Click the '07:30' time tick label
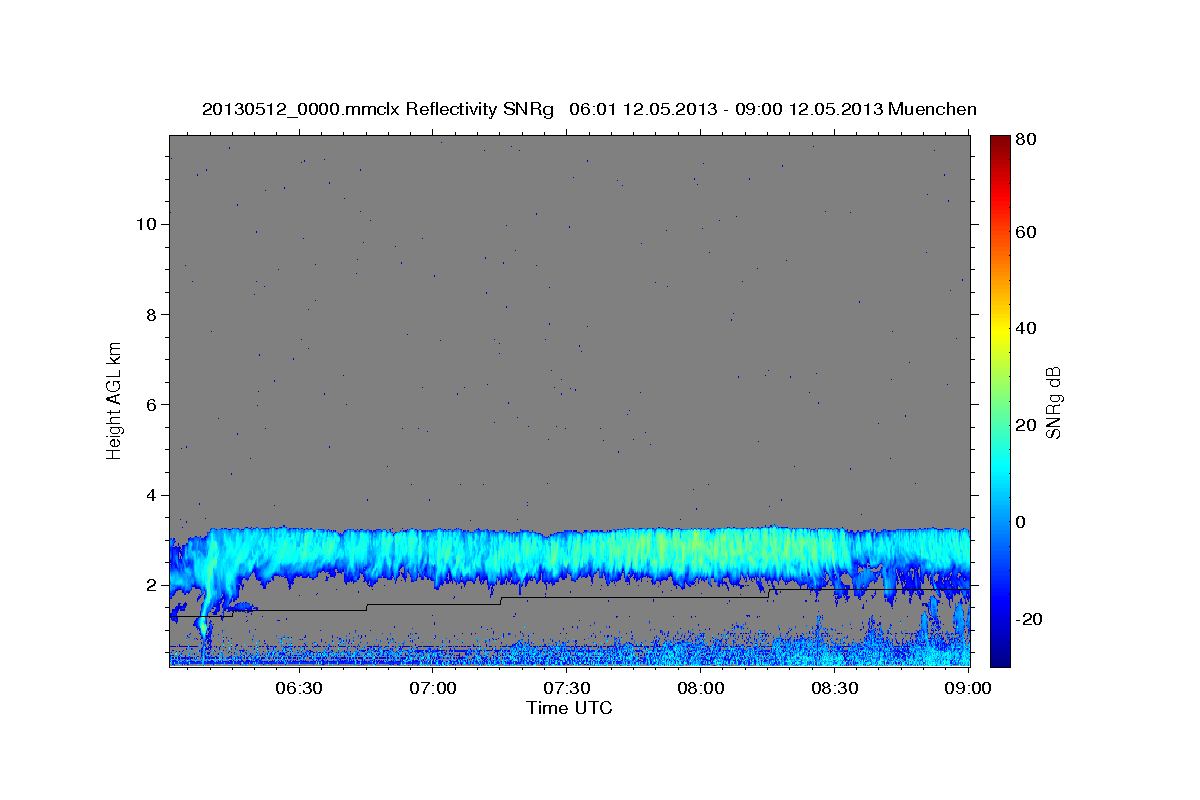The height and width of the screenshot is (800, 1200). 567,688
